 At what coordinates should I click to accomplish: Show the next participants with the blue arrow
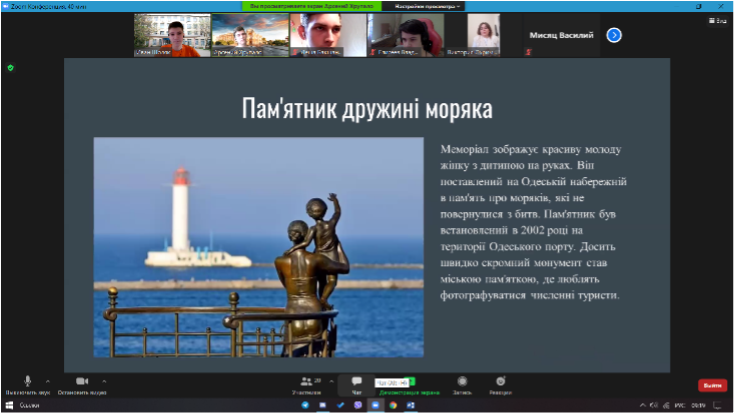pyautogui.click(x=614, y=35)
